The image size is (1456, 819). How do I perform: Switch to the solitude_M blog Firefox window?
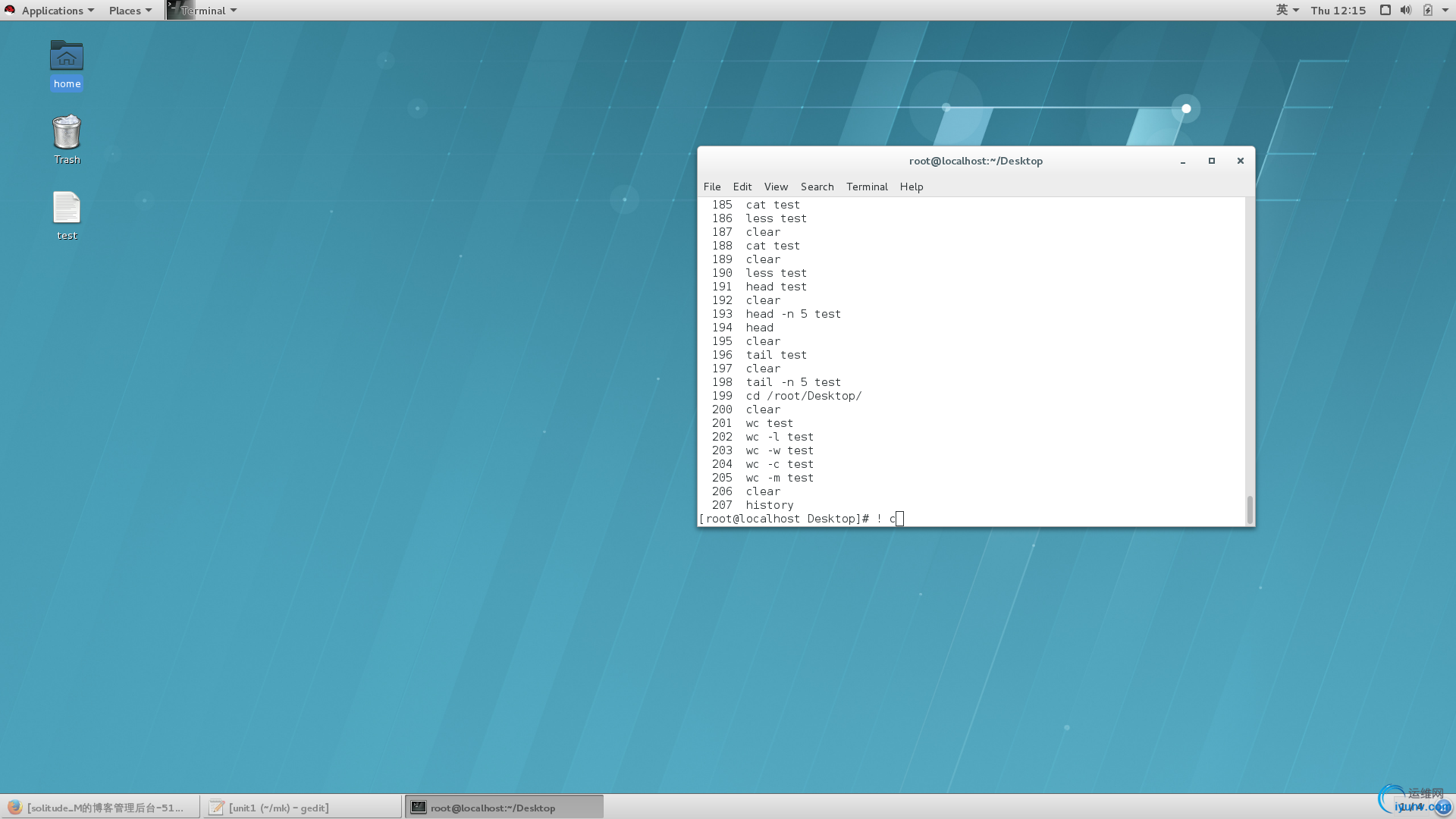(100, 808)
